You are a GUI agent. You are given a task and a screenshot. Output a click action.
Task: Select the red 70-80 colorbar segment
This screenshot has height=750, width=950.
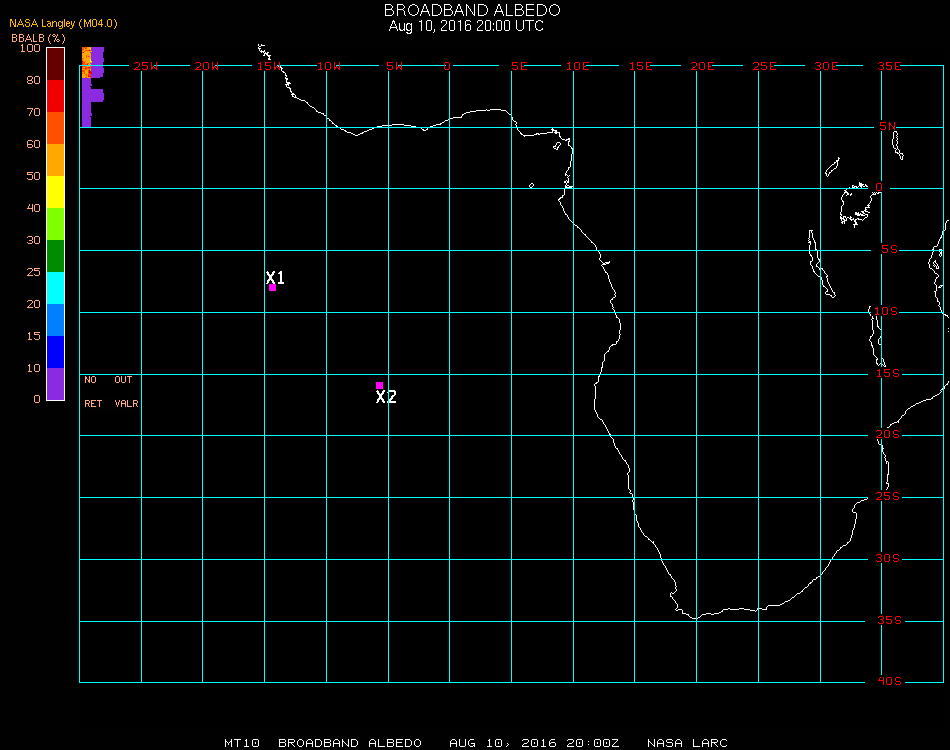[x=56, y=96]
